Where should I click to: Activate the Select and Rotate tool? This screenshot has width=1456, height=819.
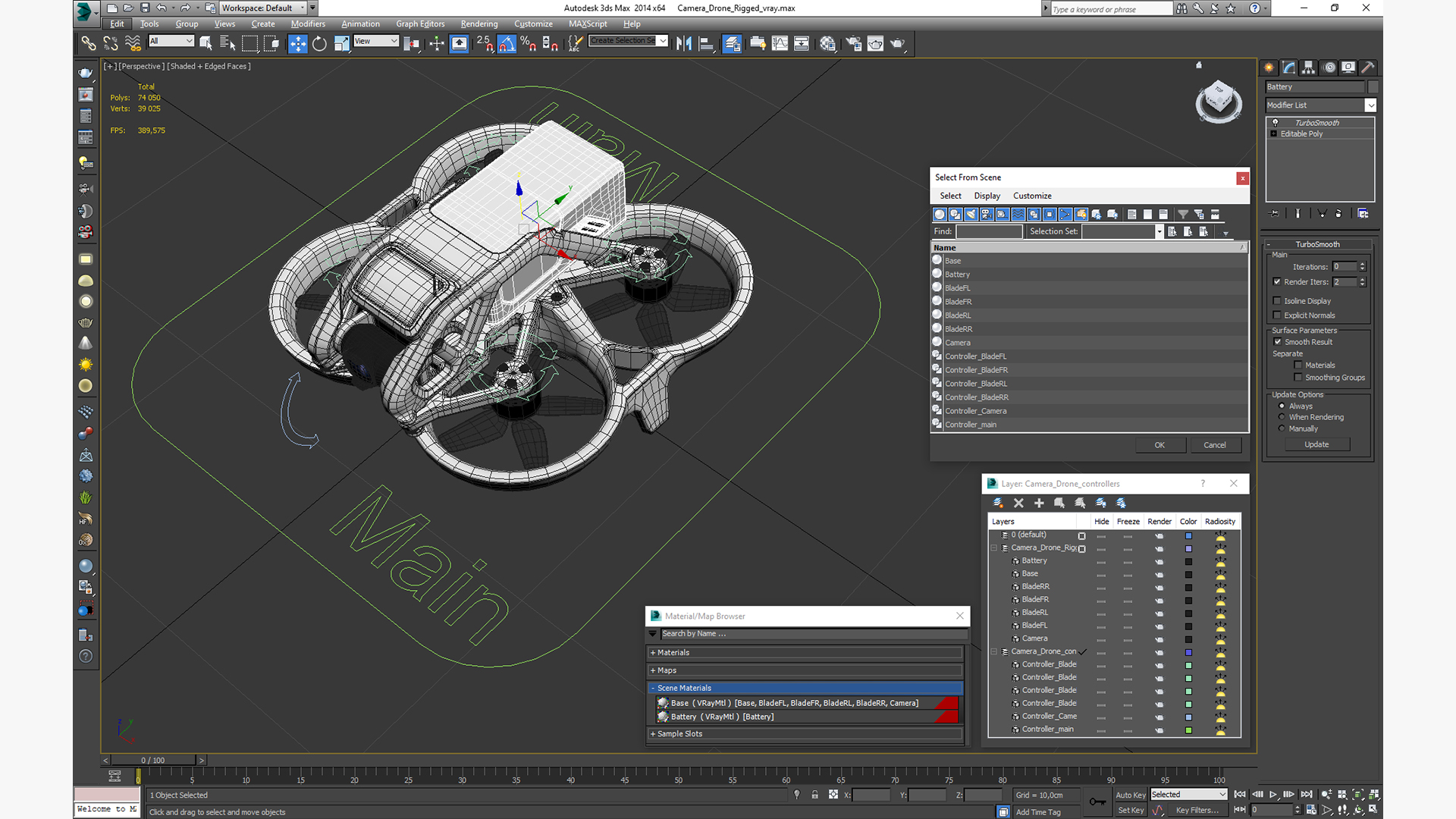pos(319,43)
